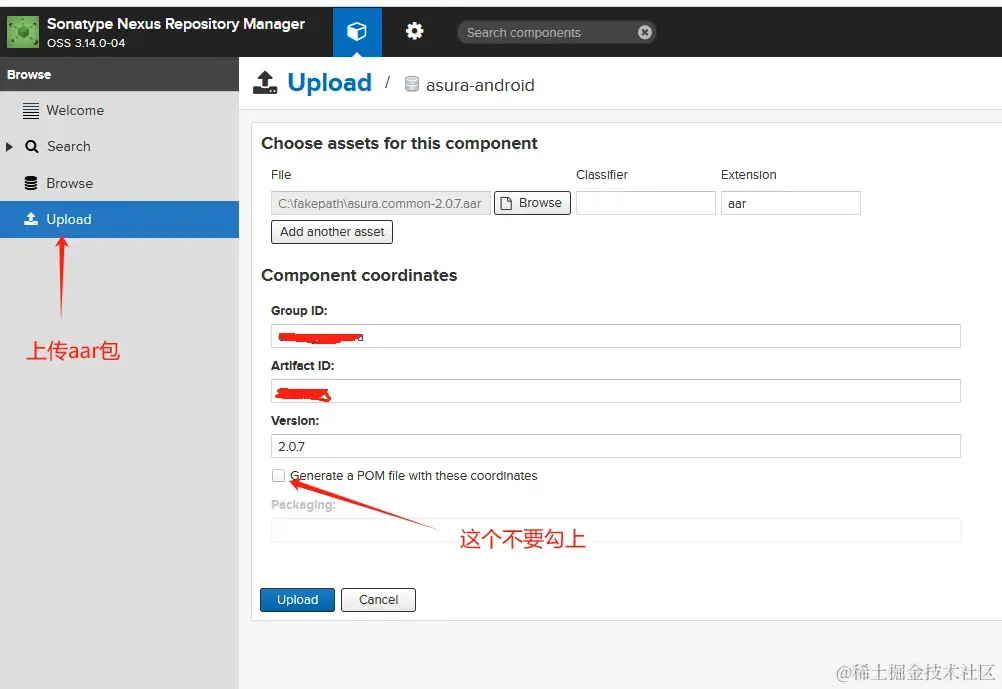This screenshot has height=689, width=1002.
Task: Toggle Generate a POM file checkbox
Action: coord(278,476)
